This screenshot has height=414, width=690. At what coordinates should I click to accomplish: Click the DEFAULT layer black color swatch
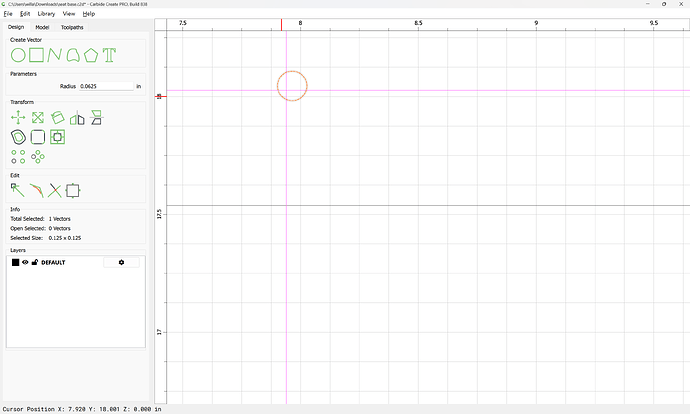pyautogui.click(x=15, y=262)
